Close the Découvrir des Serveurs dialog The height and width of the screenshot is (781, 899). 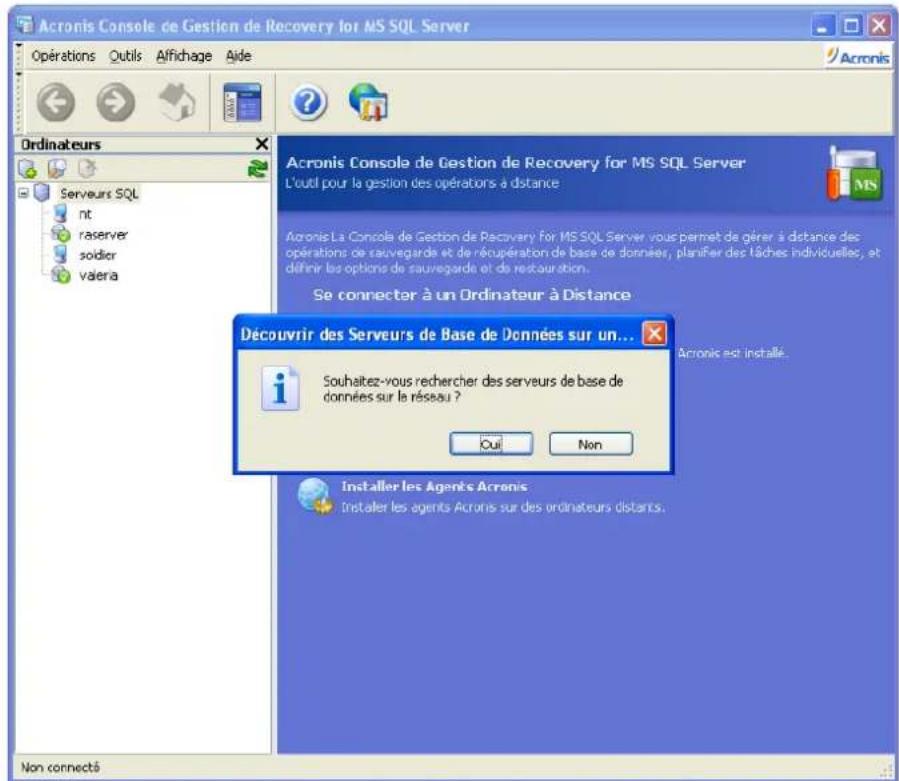(654, 334)
